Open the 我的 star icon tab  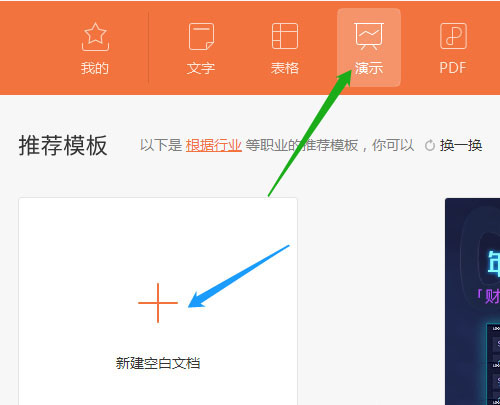coord(95,37)
